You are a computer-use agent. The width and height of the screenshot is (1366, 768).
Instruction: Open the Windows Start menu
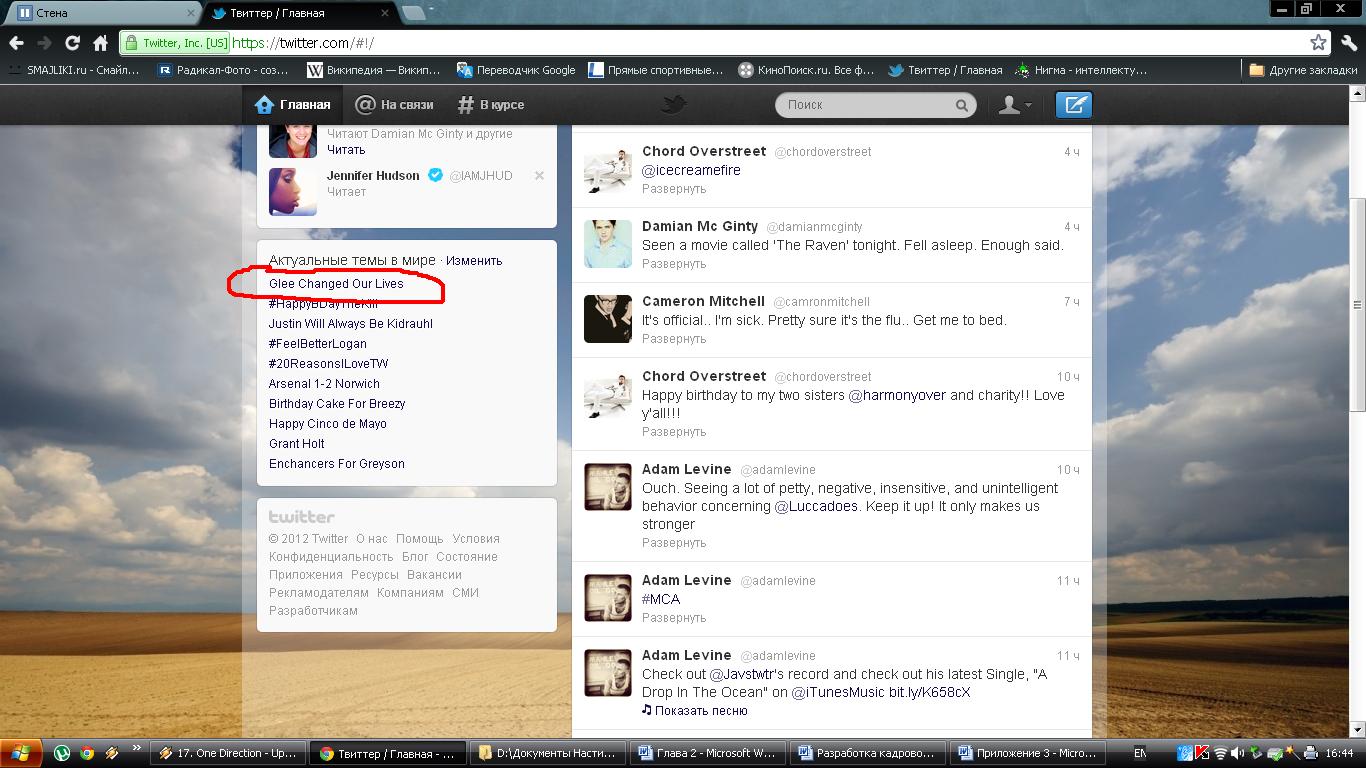(x=21, y=753)
